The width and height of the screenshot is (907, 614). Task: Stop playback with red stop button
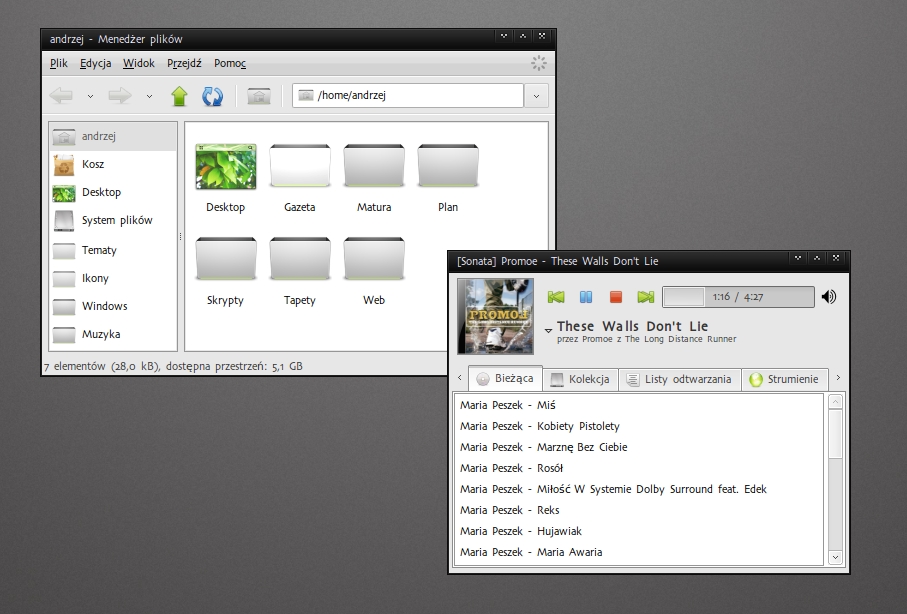pyautogui.click(x=615, y=297)
